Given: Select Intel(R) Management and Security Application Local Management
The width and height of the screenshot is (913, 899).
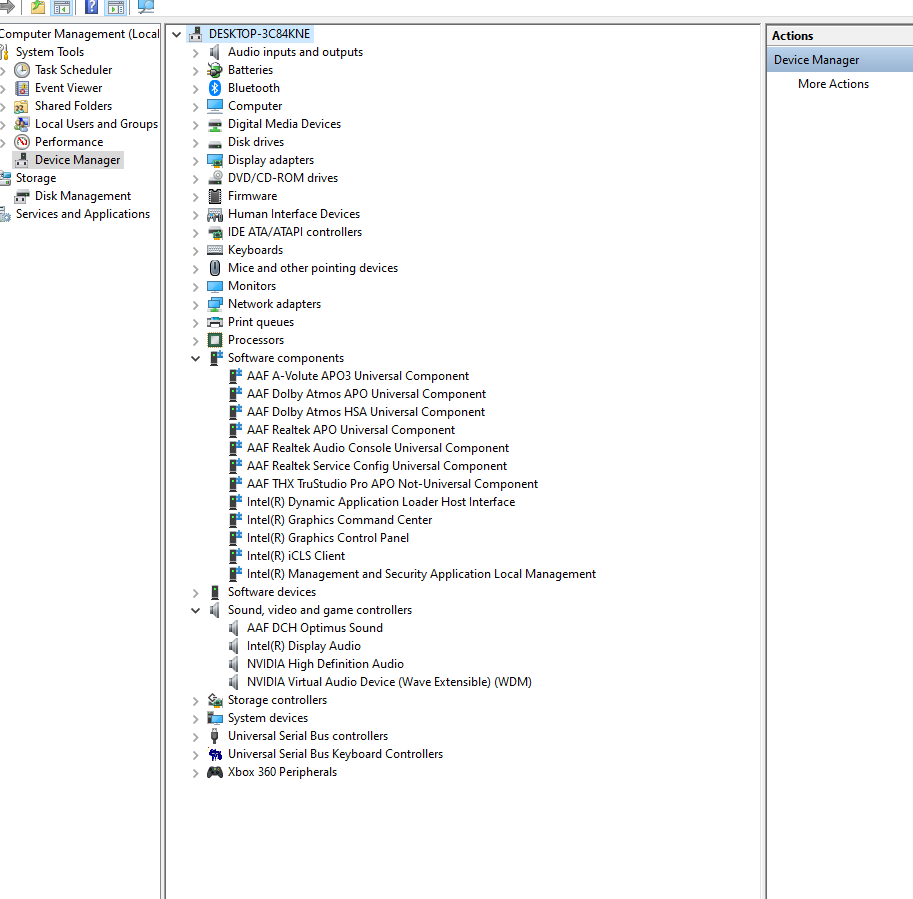Looking at the screenshot, I should point(422,575).
